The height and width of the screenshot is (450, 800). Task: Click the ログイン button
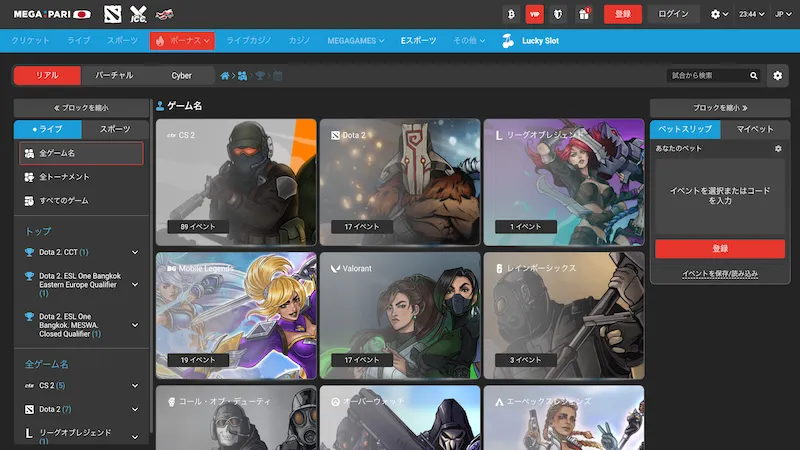click(673, 14)
